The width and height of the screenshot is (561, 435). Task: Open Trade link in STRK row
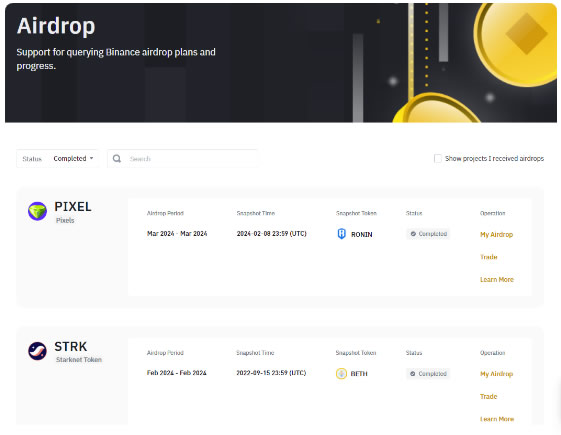[x=489, y=396]
